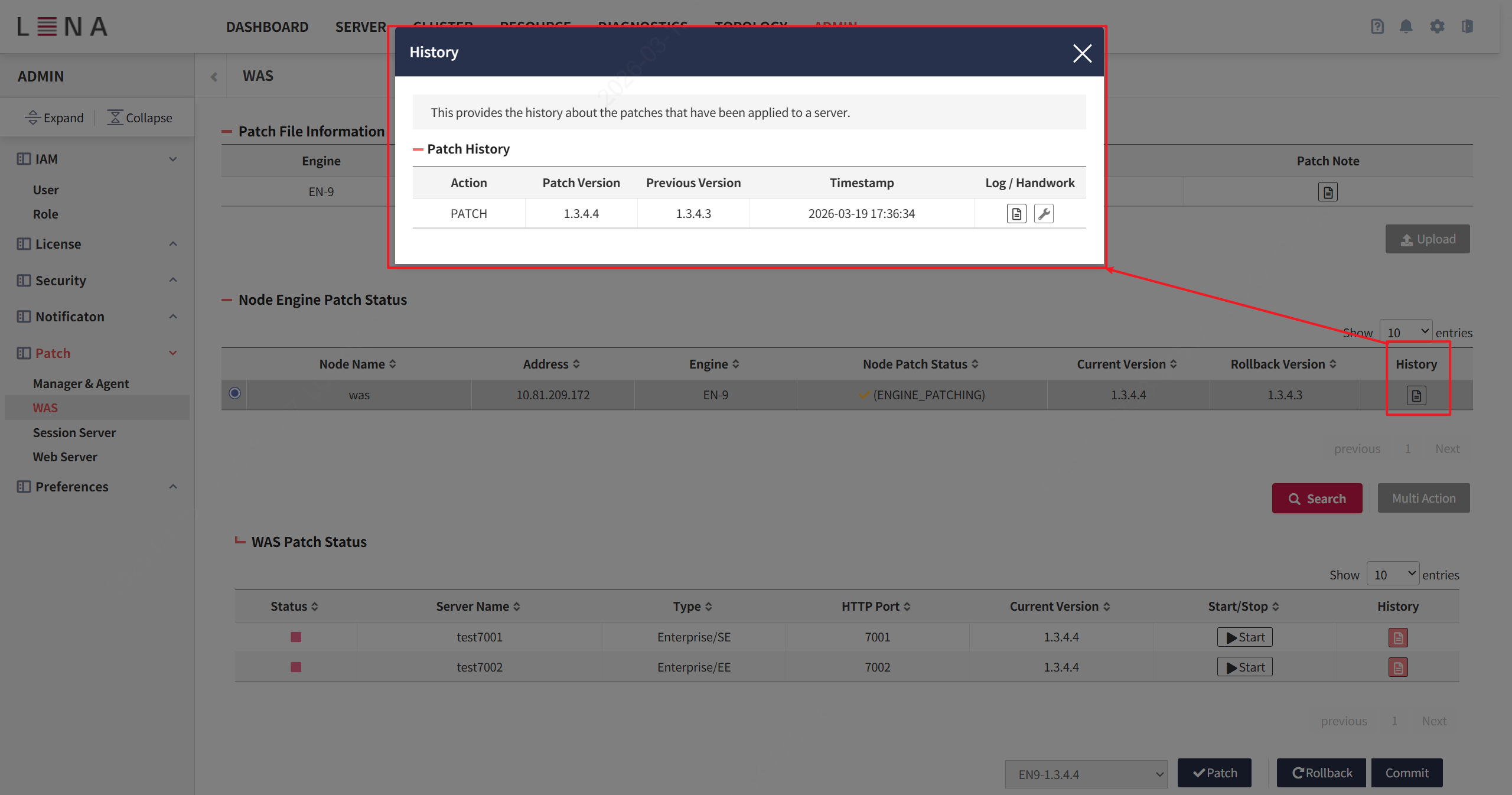Sort by Node Patch Status column
The width and height of the screenshot is (1512, 795).
click(x=920, y=364)
